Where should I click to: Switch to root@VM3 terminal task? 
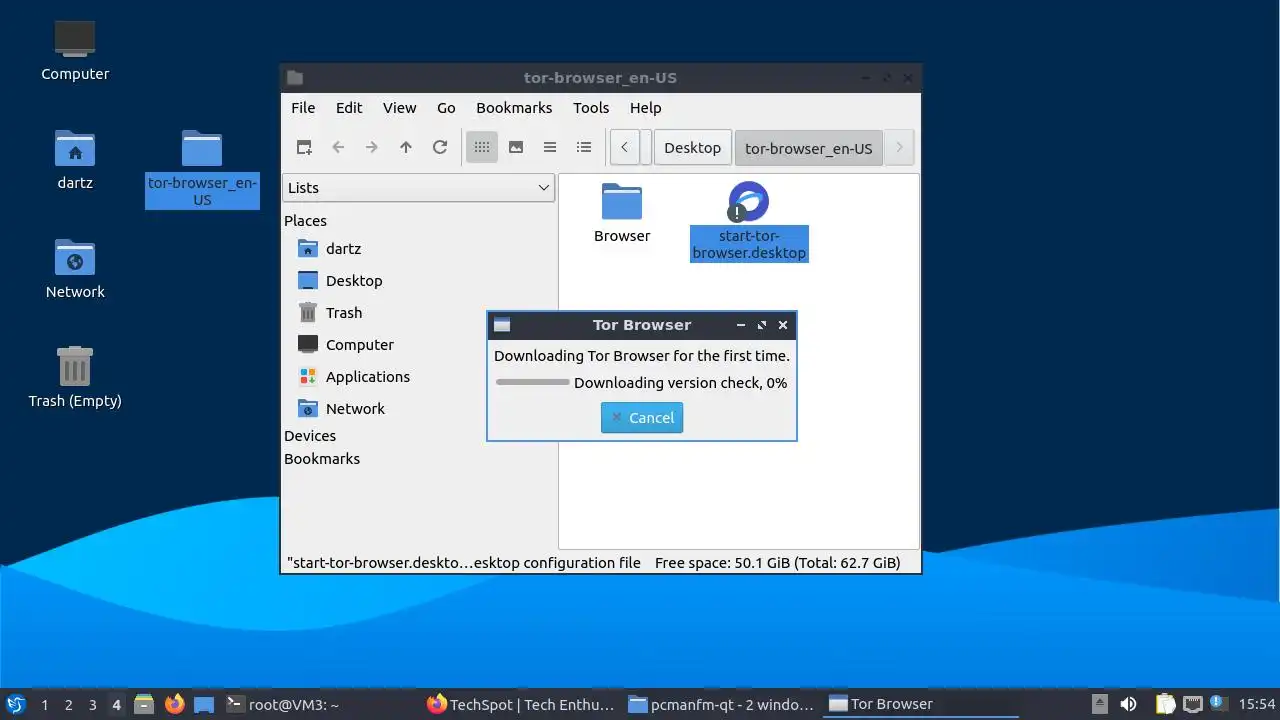pyautogui.click(x=320, y=704)
